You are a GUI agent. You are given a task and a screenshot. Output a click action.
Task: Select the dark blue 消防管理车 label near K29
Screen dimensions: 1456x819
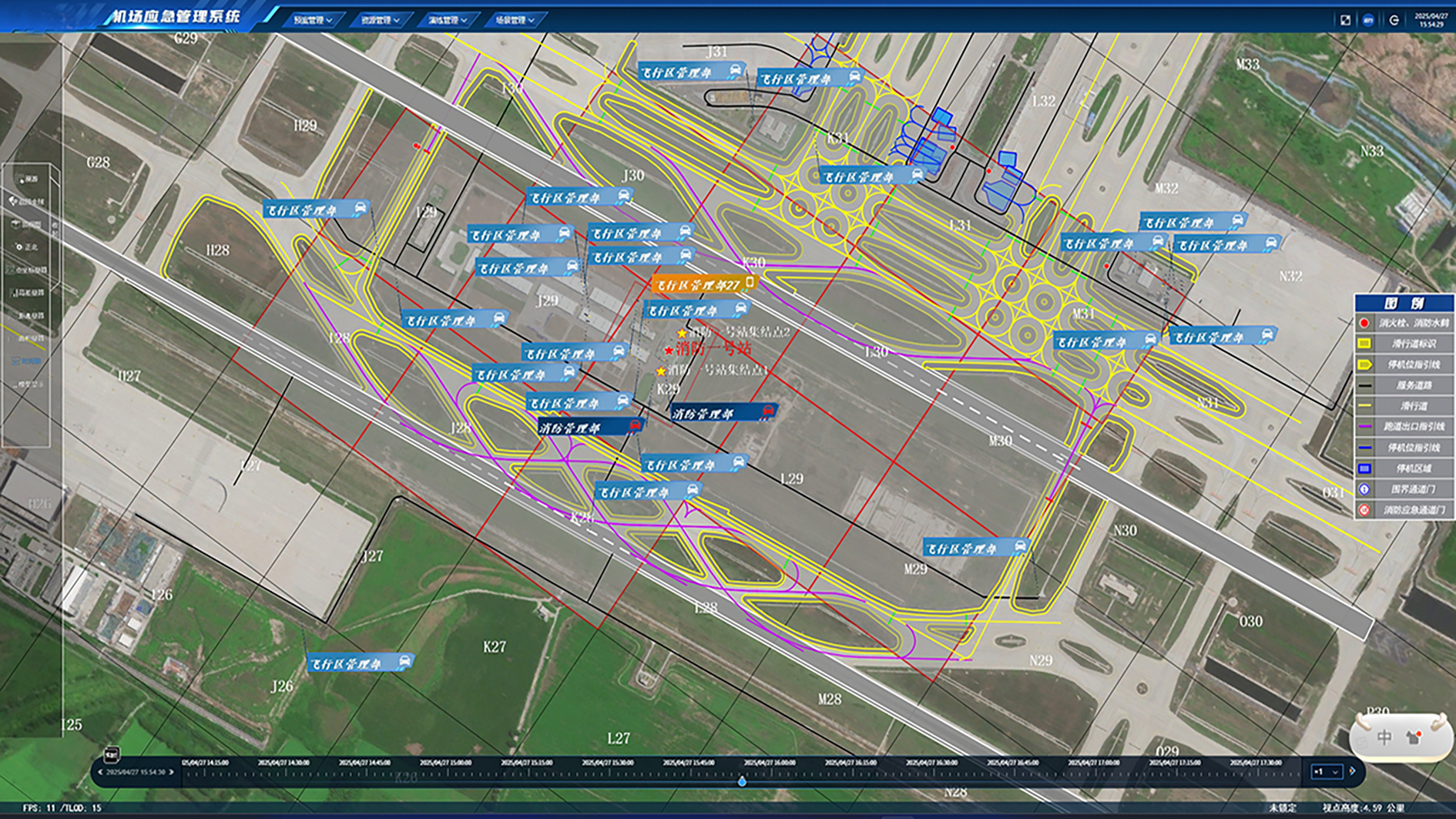[723, 414]
